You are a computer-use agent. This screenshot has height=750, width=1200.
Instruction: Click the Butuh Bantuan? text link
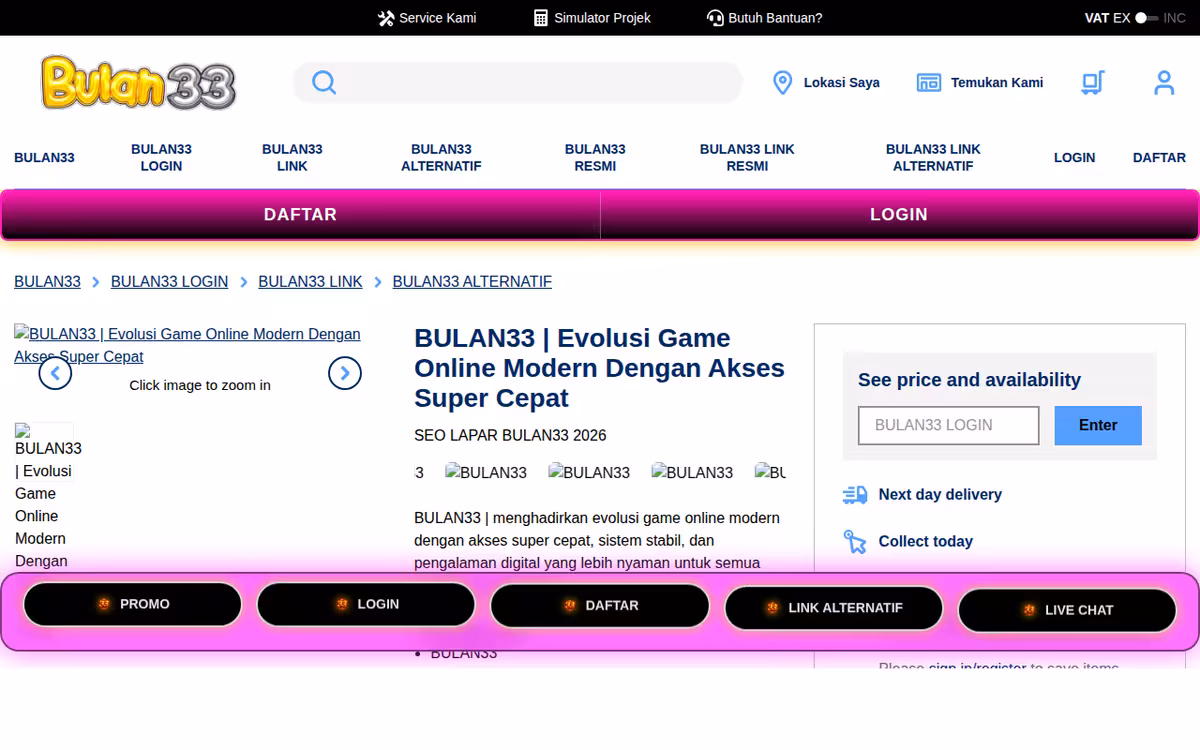click(775, 18)
